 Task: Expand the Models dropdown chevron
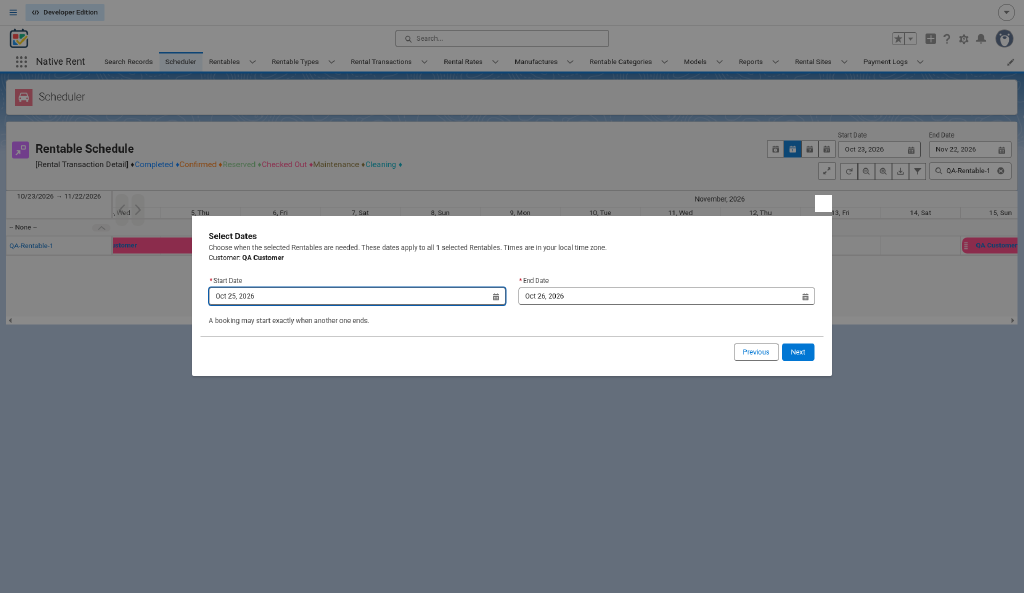click(x=719, y=62)
